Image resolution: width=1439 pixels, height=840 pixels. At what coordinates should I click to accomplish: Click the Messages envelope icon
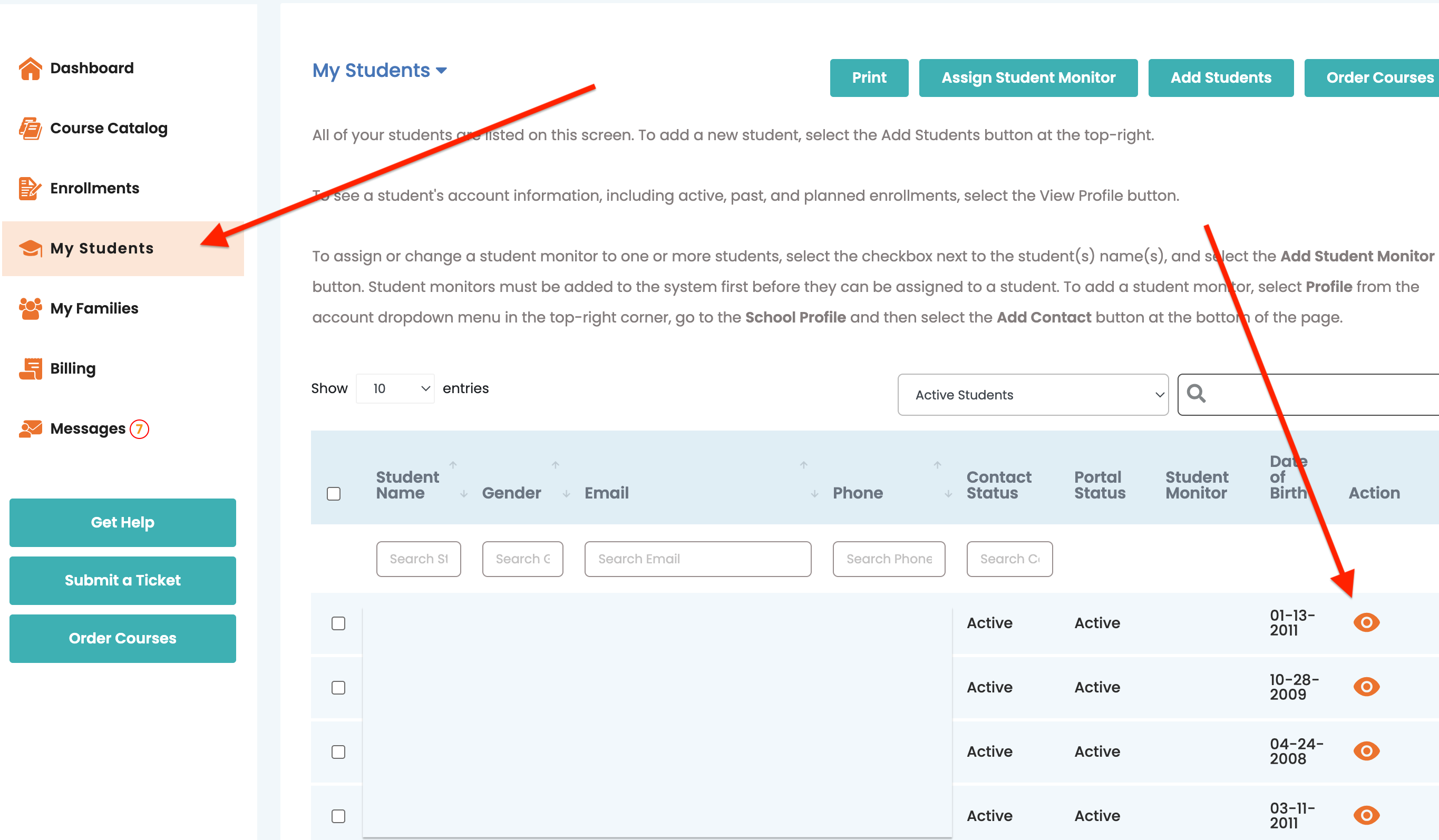click(x=30, y=428)
